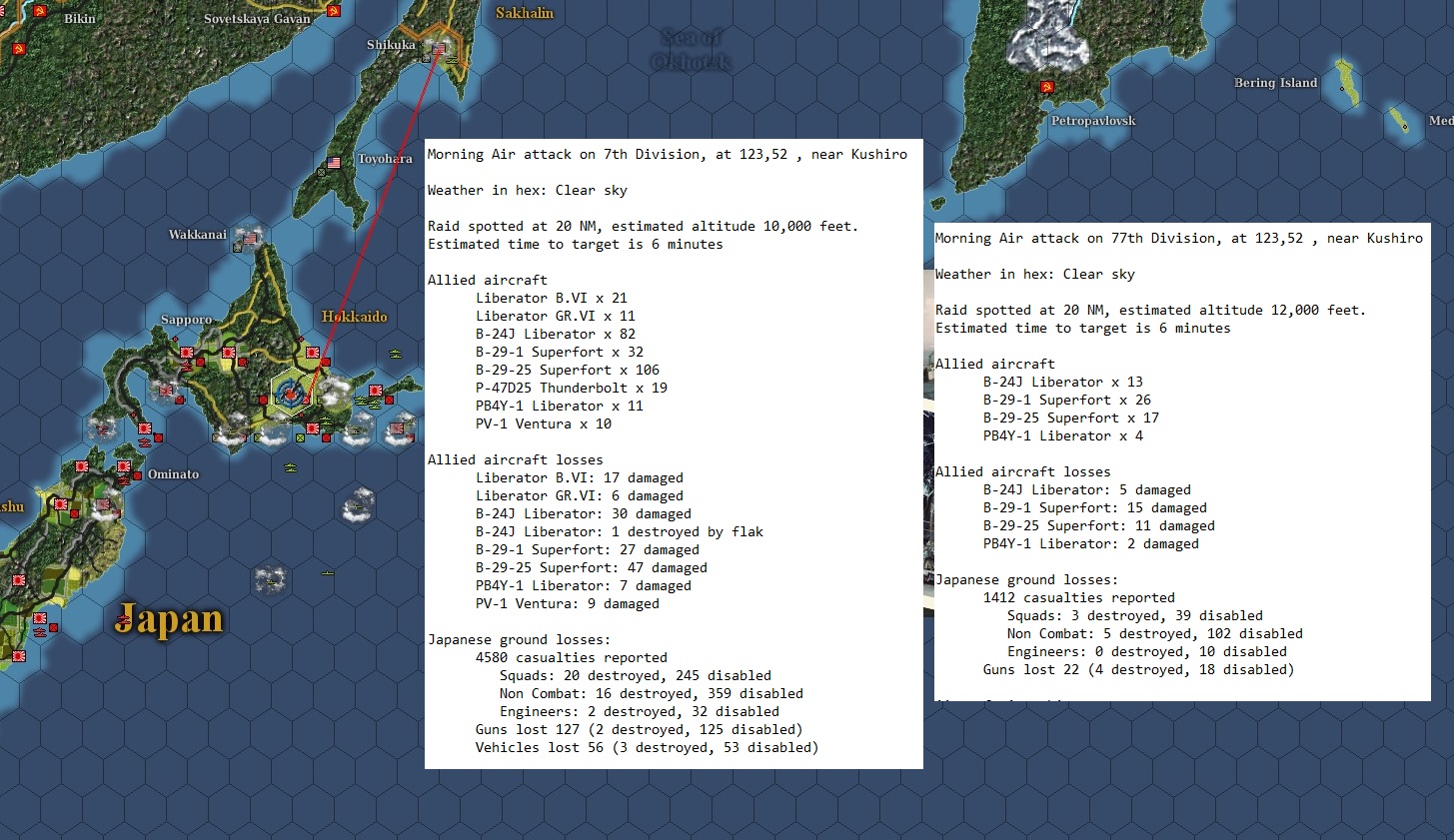Click 'B-24J Liberator: 1 destroyed by flak' line
The height and width of the screenshot is (840, 1454).
click(620, 531)
